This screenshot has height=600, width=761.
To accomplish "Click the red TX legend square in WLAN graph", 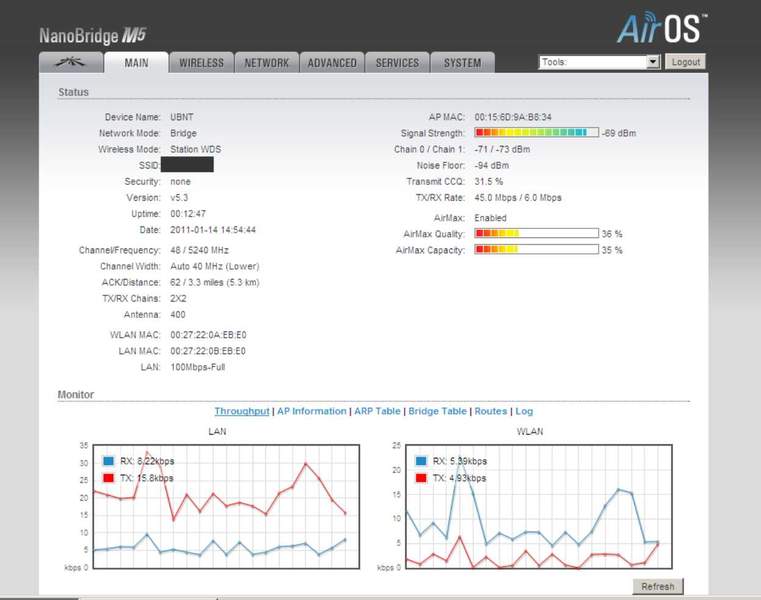I will tap(421, 478).
